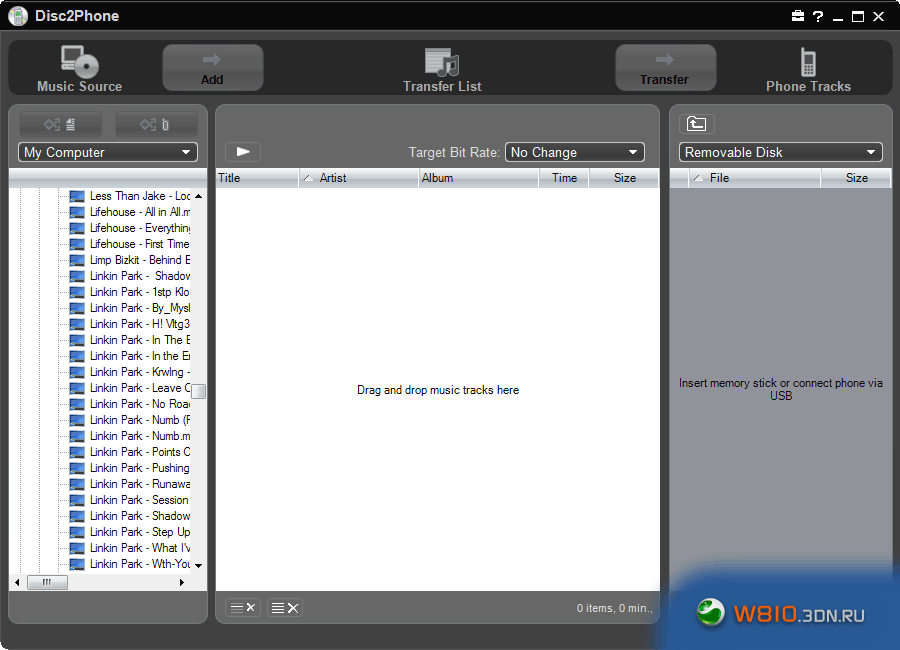The image size is (900, 650).
Task: Open the Removable Disk dropdown
Action: (x=781, y=152)
